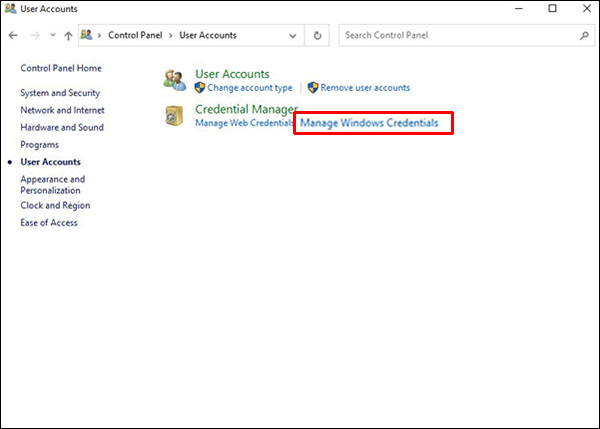Open the recent locations dropdown arrow

coord(53,35)
